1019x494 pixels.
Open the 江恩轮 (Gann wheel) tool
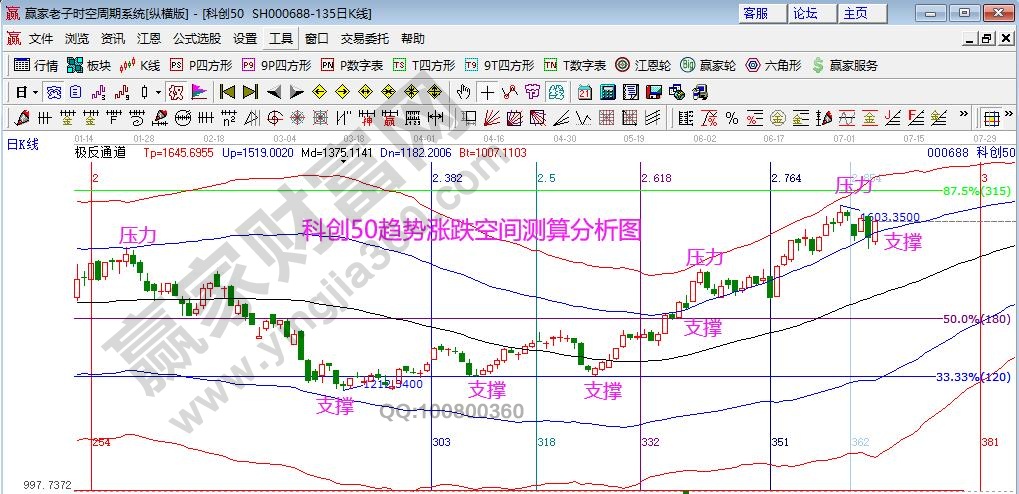point(643,65)
